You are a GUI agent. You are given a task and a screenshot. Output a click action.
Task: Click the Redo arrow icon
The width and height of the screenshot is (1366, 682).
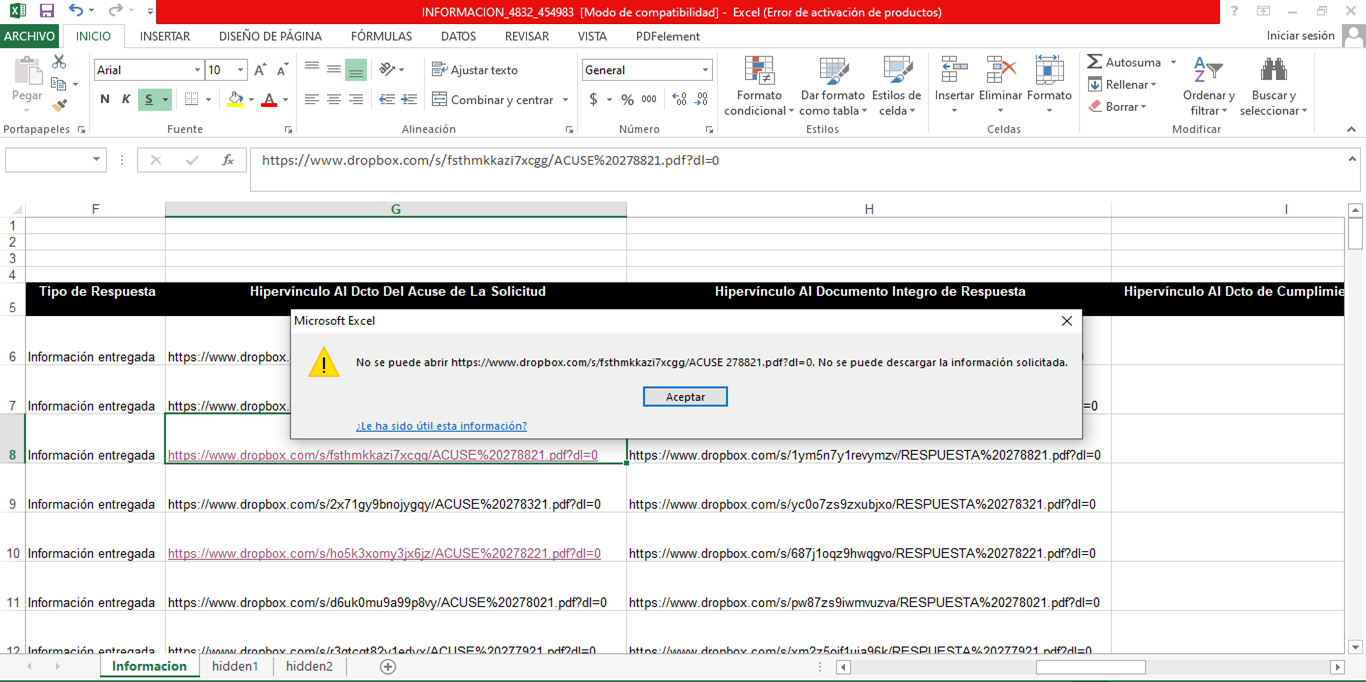coord(115,11)
